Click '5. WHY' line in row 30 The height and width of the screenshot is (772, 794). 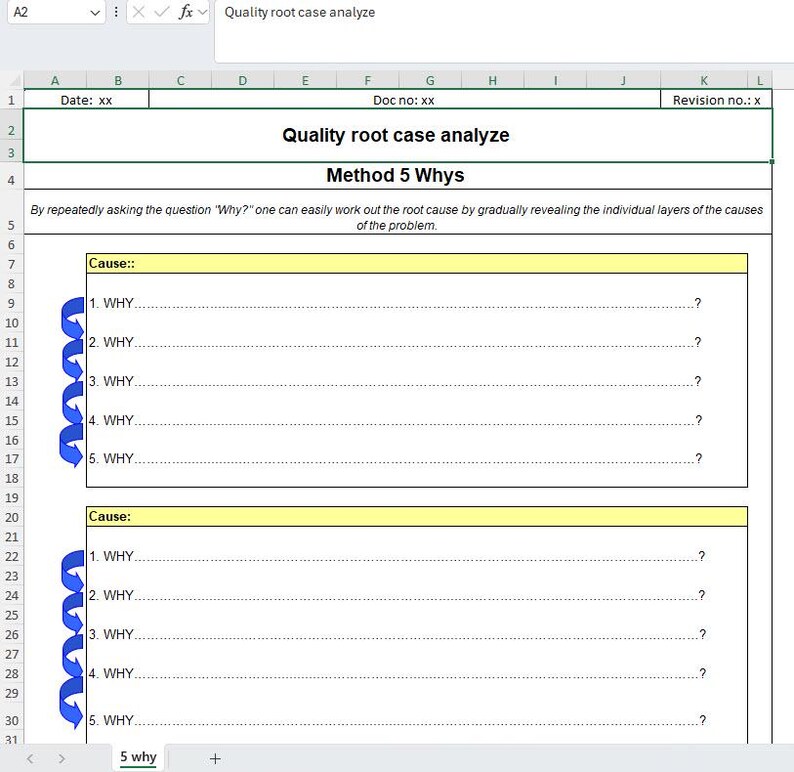(397, 720)
